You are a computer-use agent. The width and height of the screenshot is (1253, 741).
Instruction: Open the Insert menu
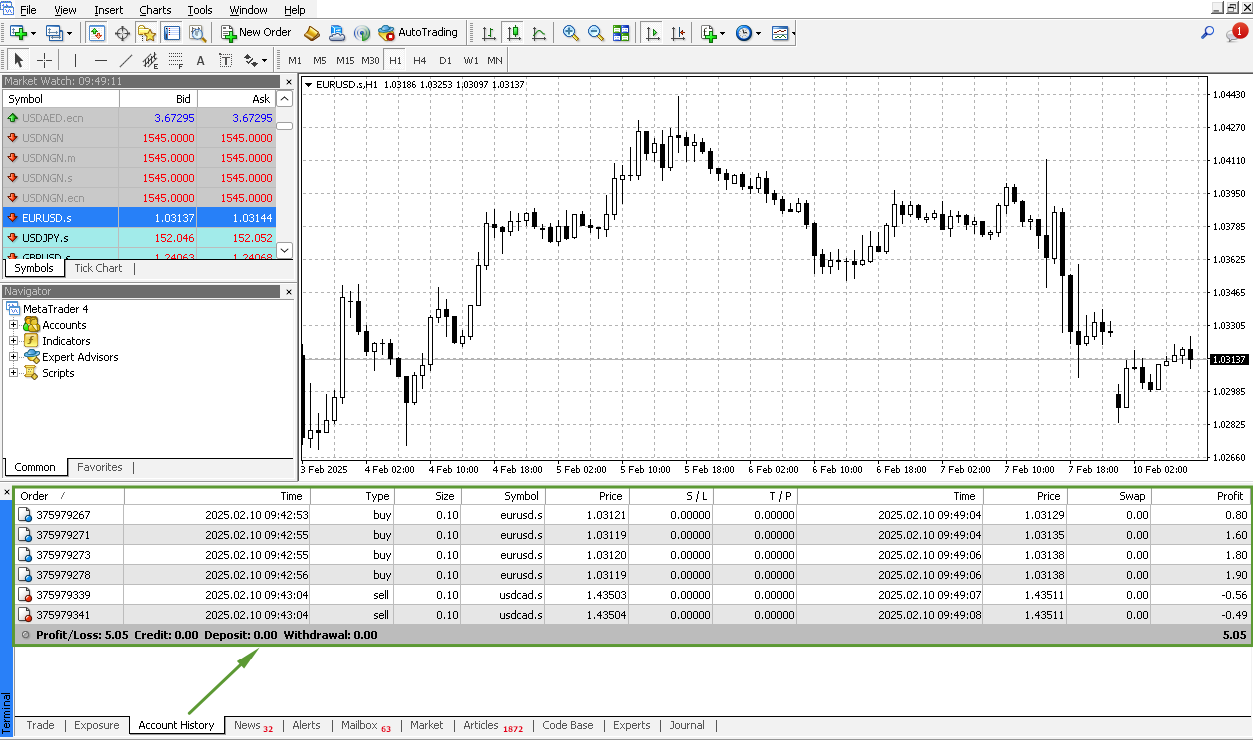pos(109,10)
